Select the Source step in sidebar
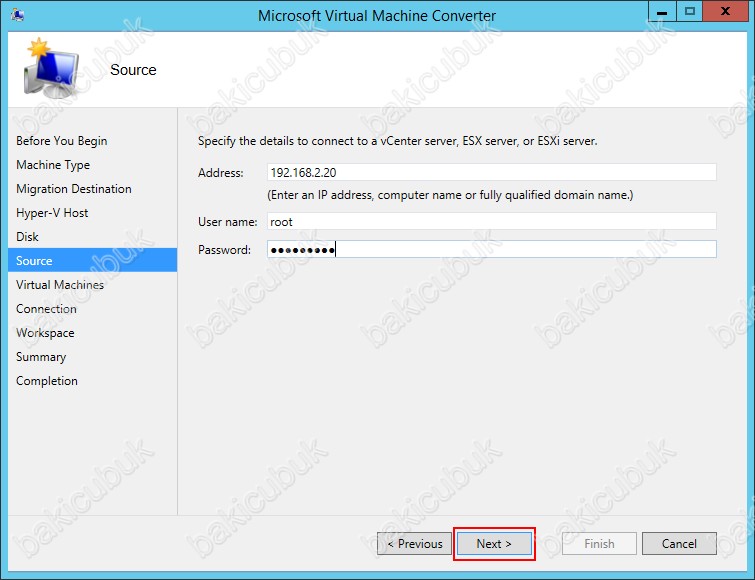 92,260
